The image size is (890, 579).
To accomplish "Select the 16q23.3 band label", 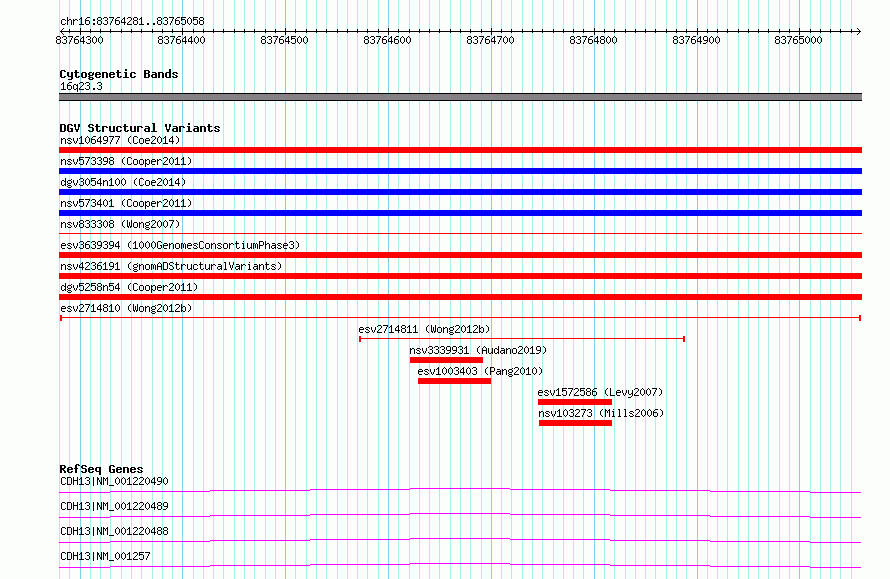I will (x=81, y=86).
